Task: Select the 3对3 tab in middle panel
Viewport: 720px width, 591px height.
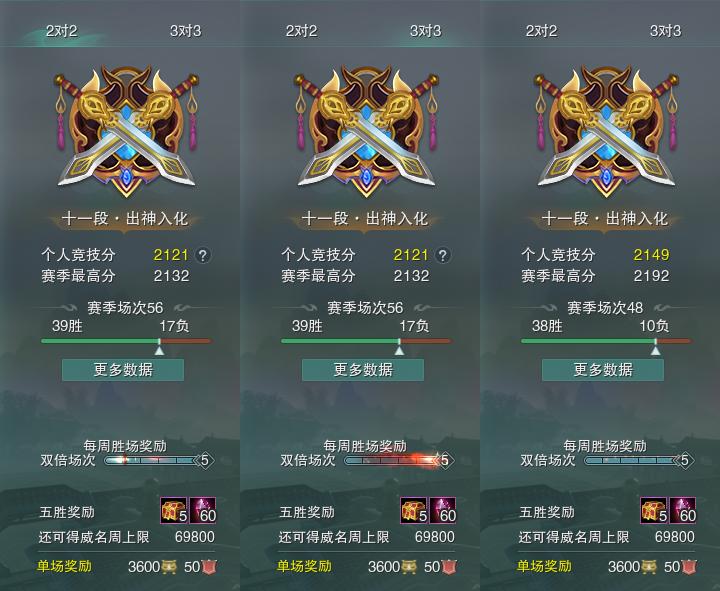Action: coord(425,31)
